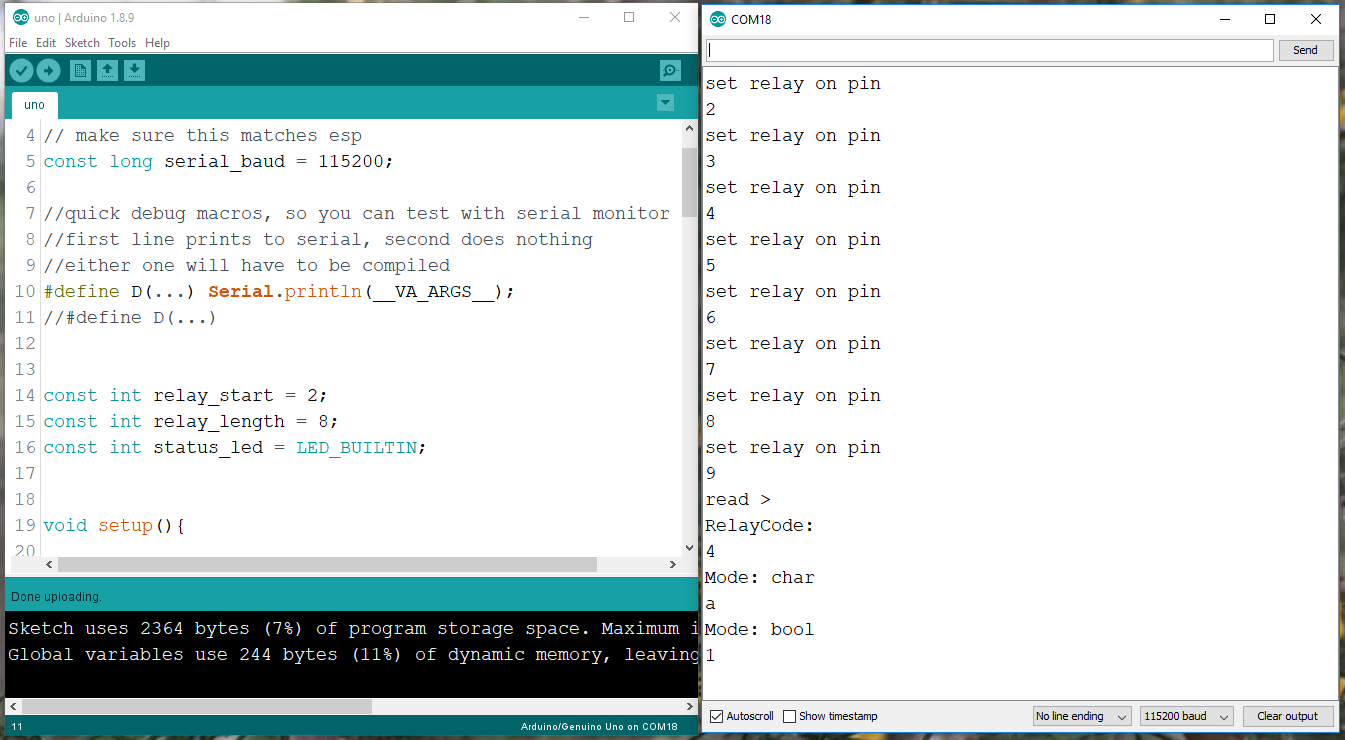Screen dimensions: 1345x740
Task: Click the Verify sketch checkmark icon
Action: point(21,70)
